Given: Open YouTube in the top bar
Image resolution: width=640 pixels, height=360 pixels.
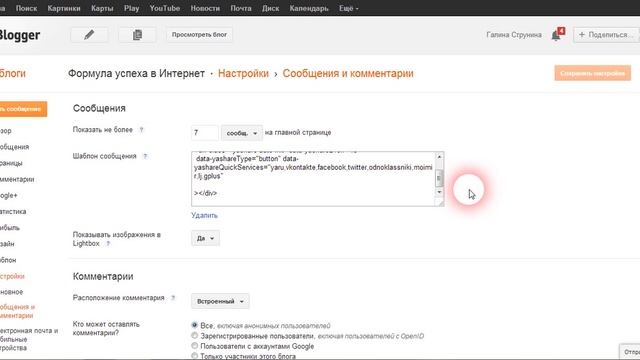Looking at the screenshot, I should pos(164,8).
